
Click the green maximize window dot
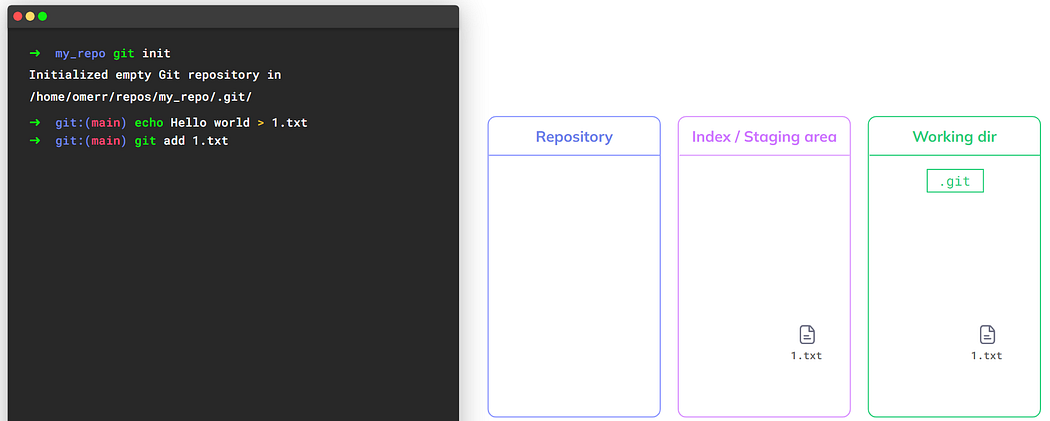pos(42,17)
